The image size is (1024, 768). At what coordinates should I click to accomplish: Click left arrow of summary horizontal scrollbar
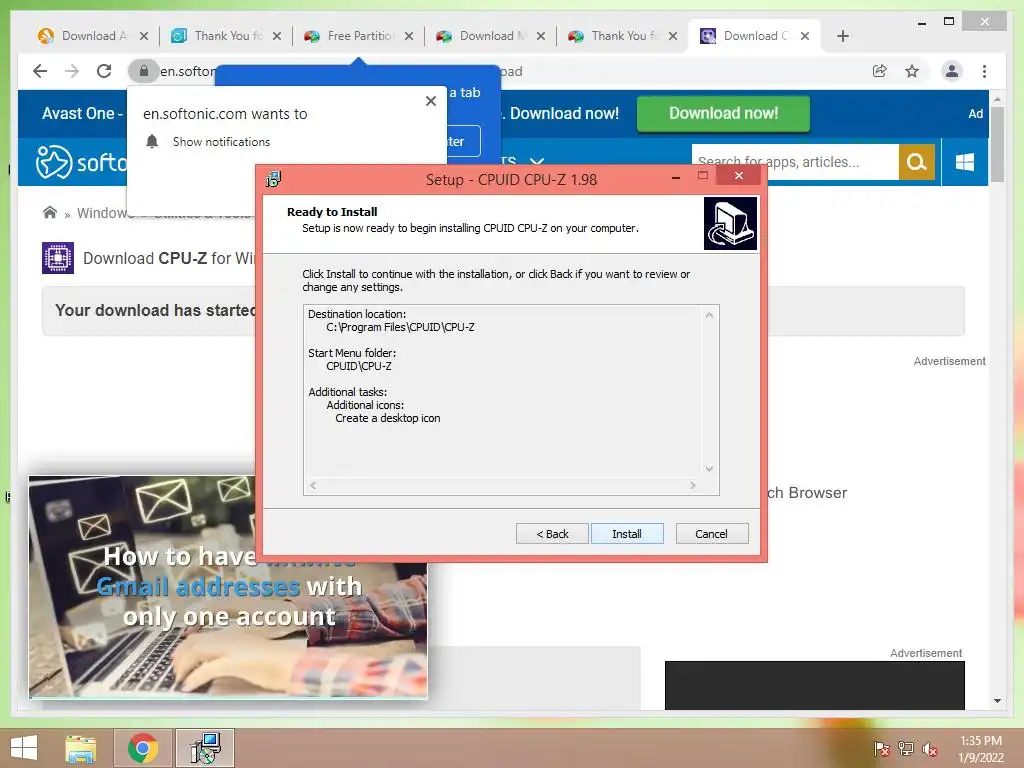pyautogui.click(x=313, y=485)
